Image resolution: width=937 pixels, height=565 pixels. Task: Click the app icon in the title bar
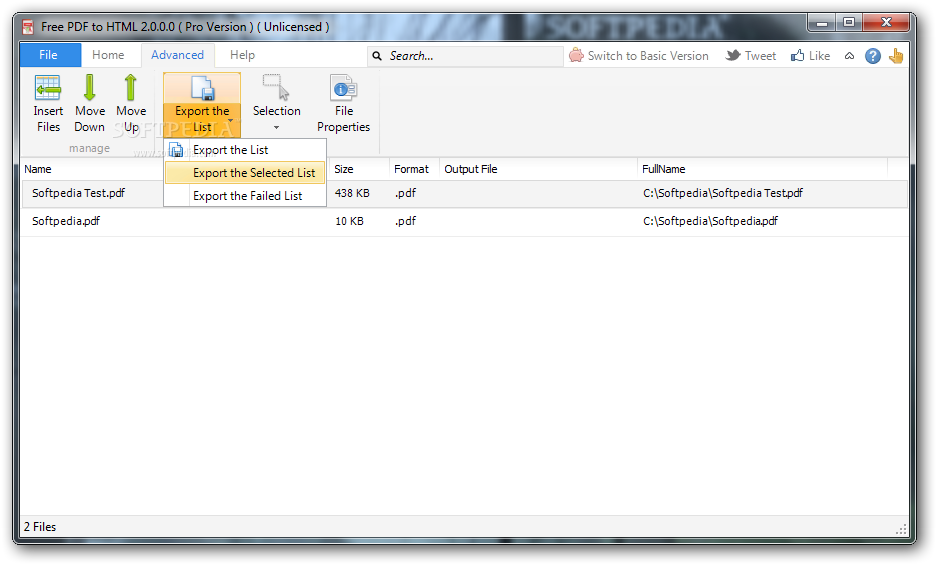[27, 27]
